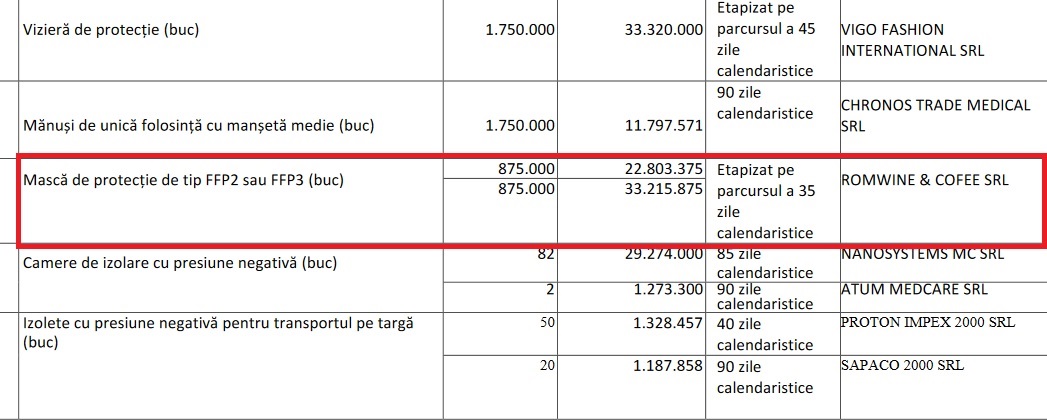Viewport: 1047px width, 420px height.
Task: Select "NANOSYSTEMS MC SRL" supplier
Action: coord(923,254)
